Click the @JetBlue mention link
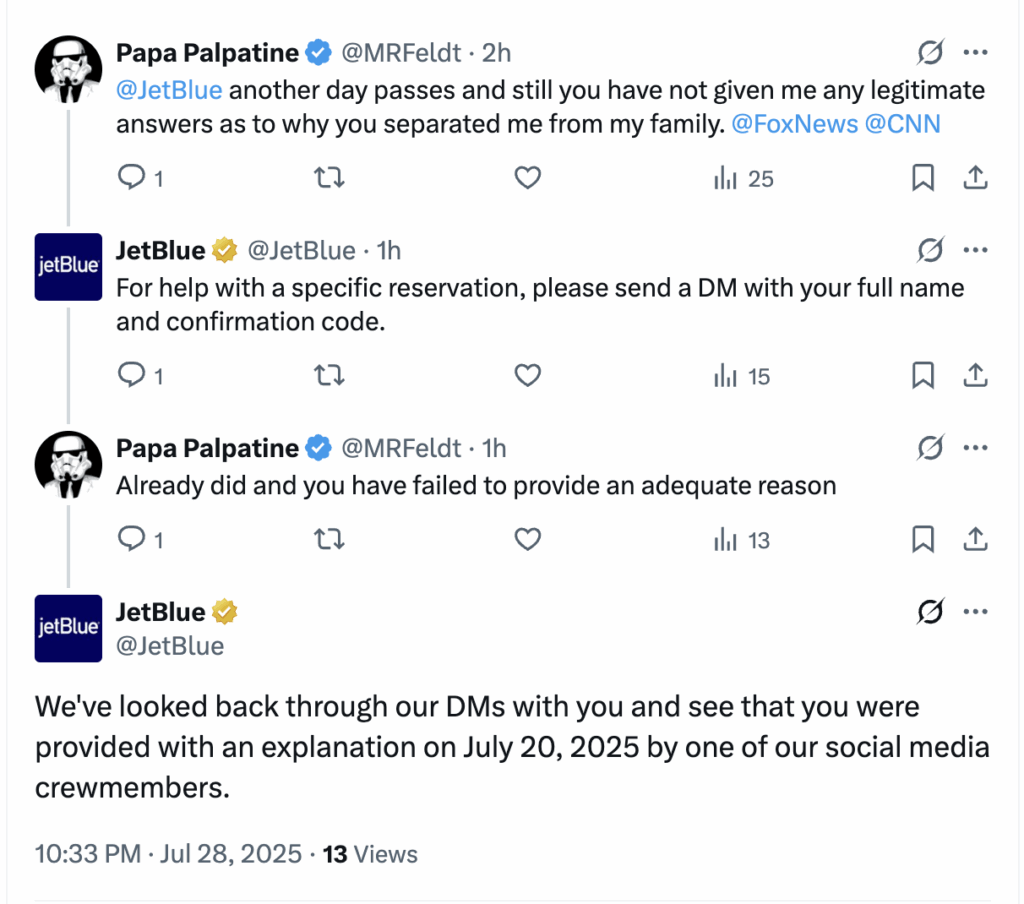Screen dimensions: 1024x904 pos(169,91)
